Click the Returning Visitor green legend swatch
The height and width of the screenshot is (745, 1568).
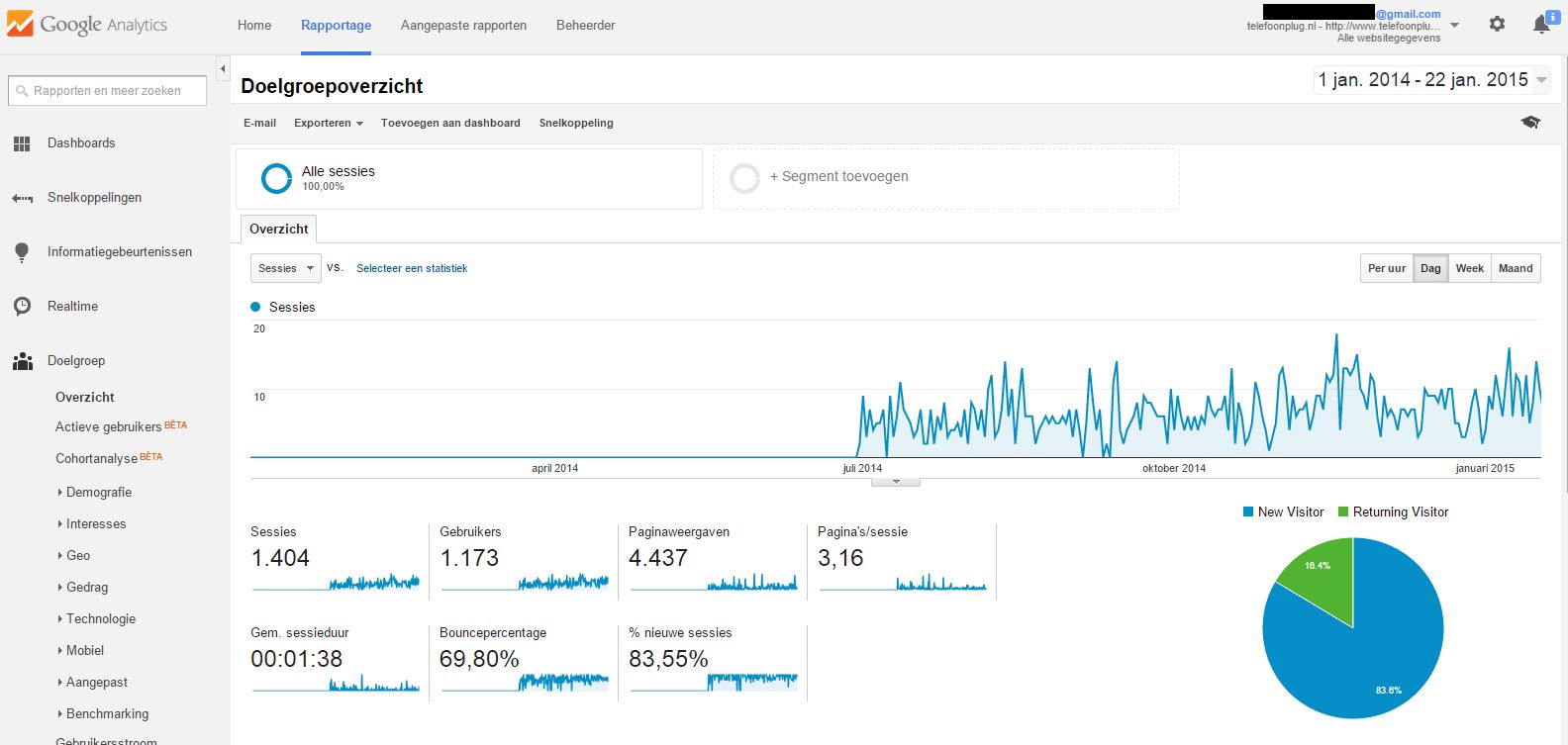[1343, 512]
